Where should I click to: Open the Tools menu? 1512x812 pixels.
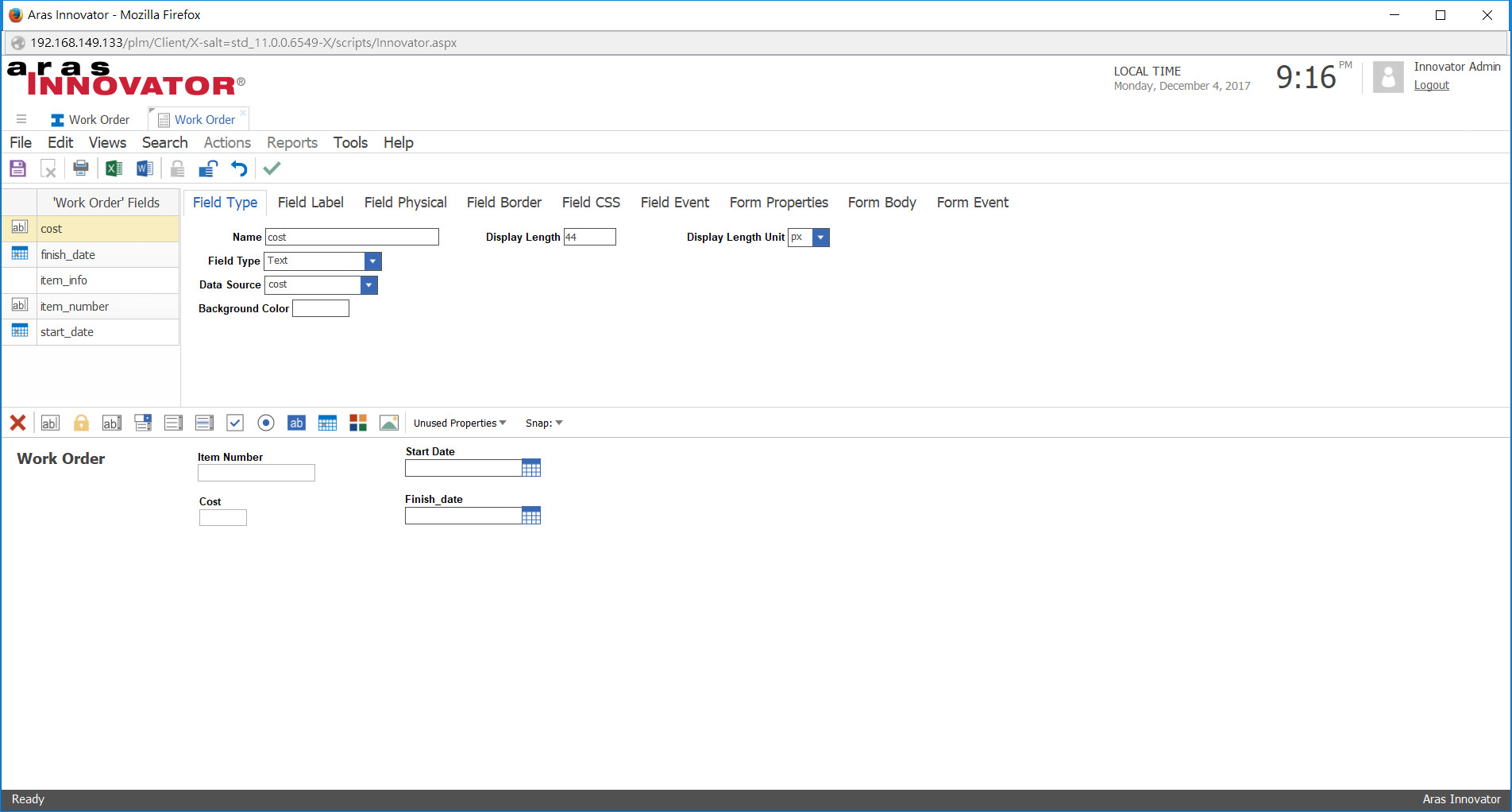[x=350, y=142]
